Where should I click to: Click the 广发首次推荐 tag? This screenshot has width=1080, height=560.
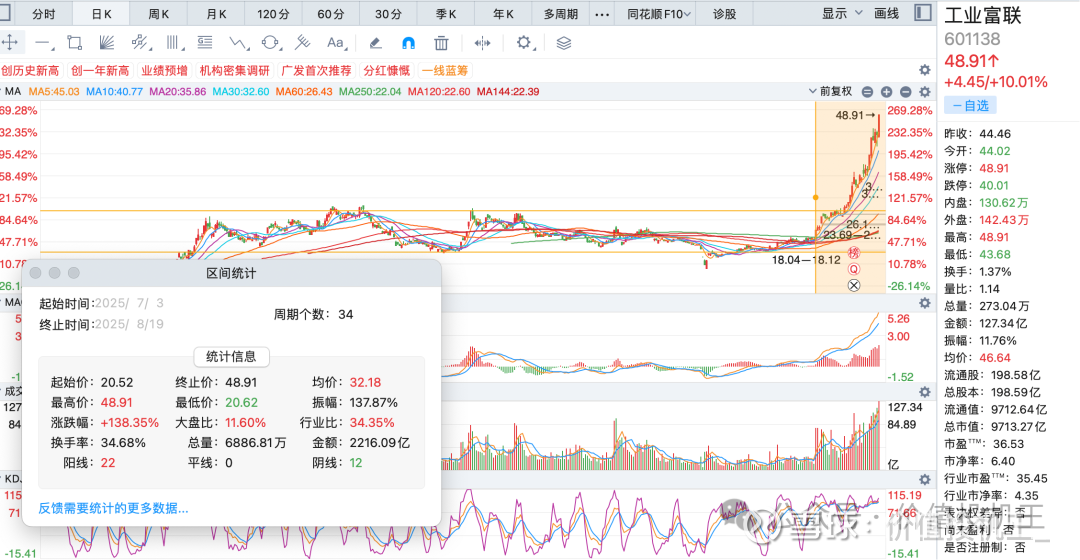pyautogui.click(x=316, y=70)
